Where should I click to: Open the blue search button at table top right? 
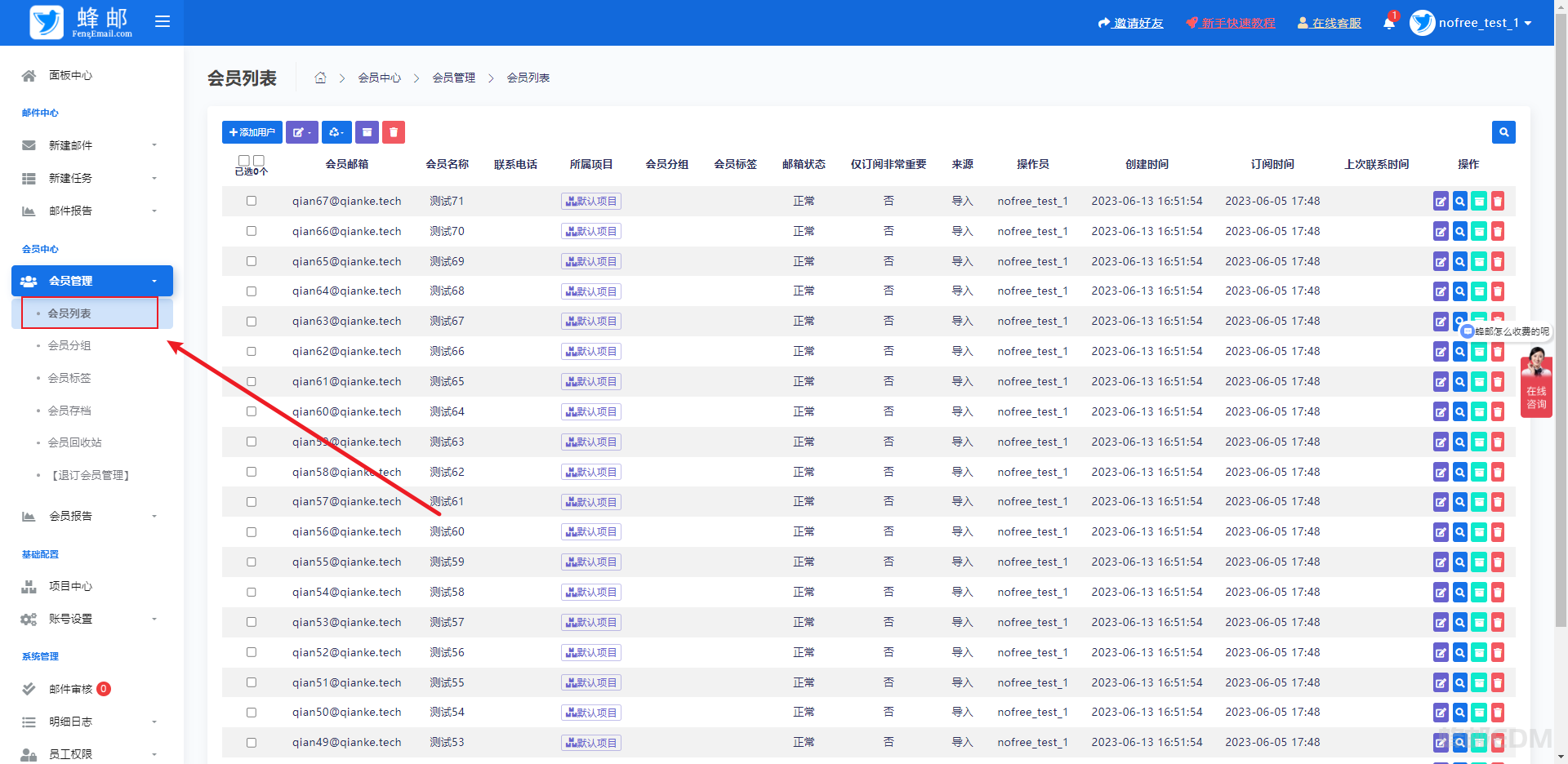coord(1503,132)
